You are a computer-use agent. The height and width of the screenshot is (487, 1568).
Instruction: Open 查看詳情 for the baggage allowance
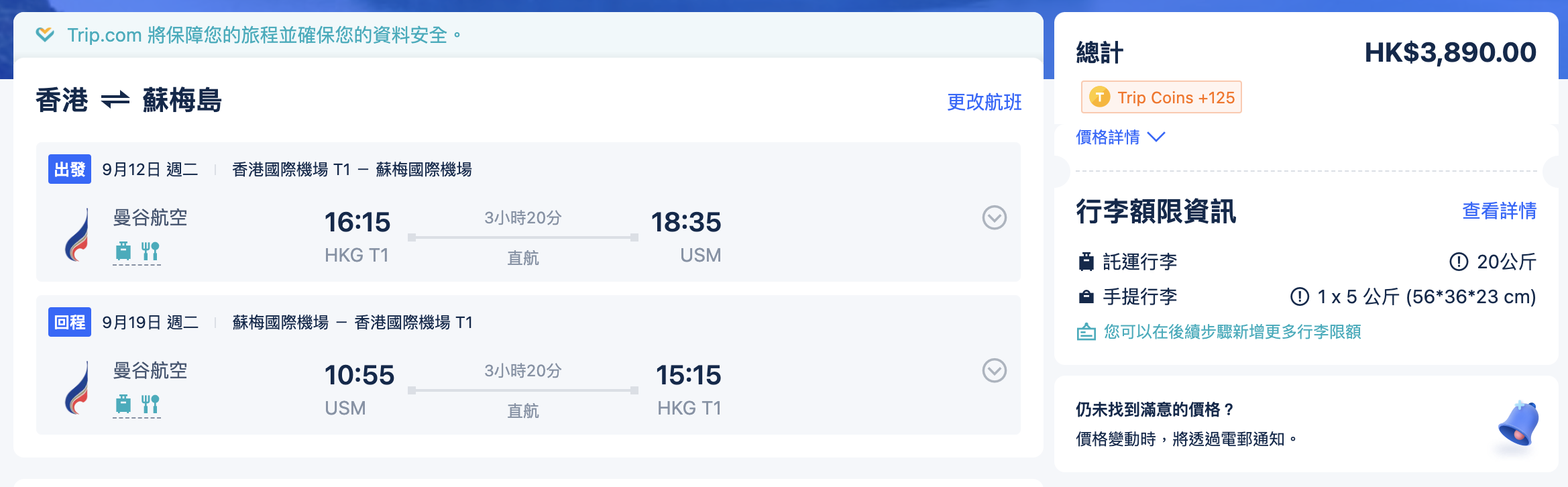[1499, 211]
